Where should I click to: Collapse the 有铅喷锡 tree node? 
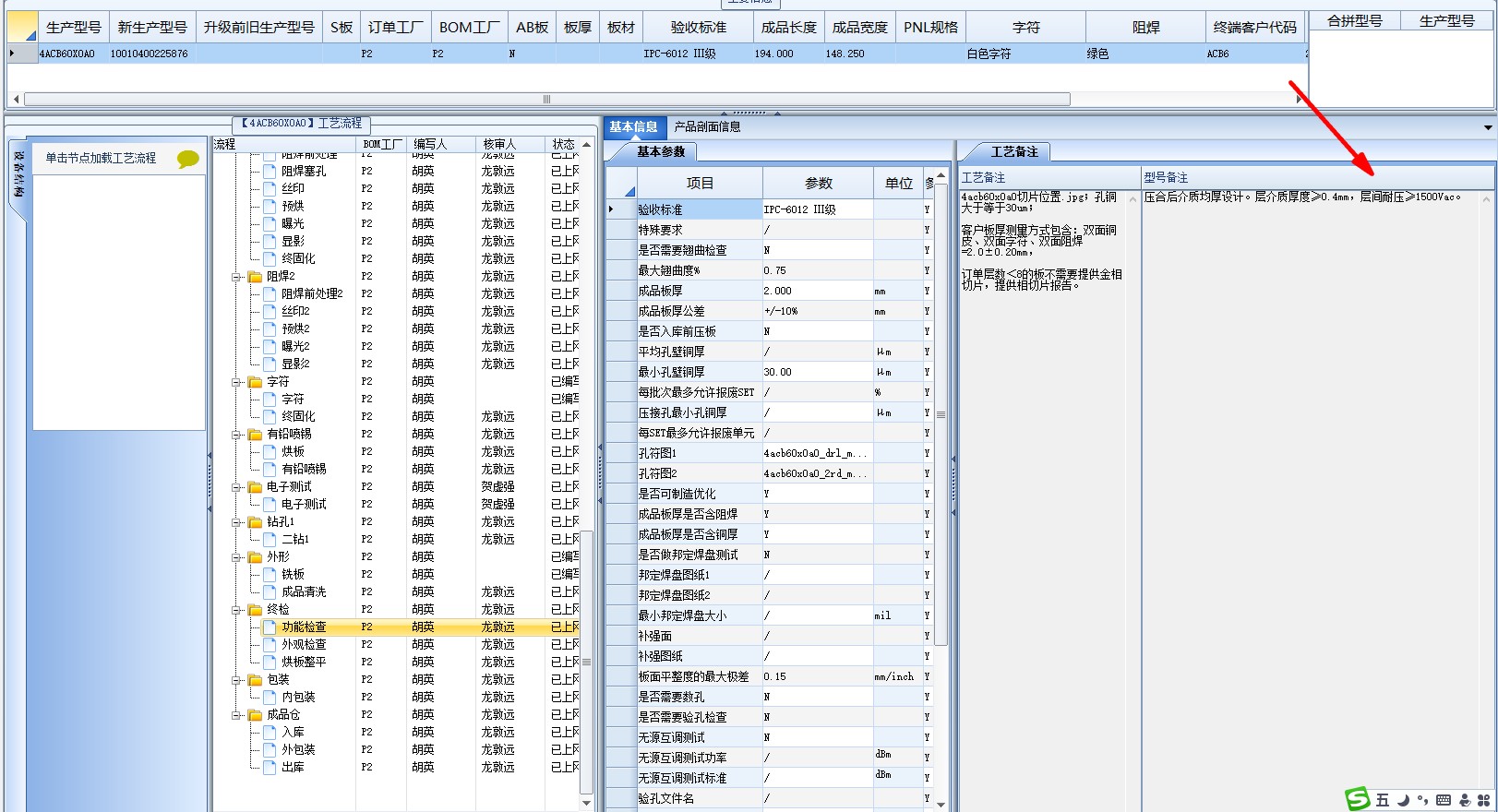click(x=236, y=434)
